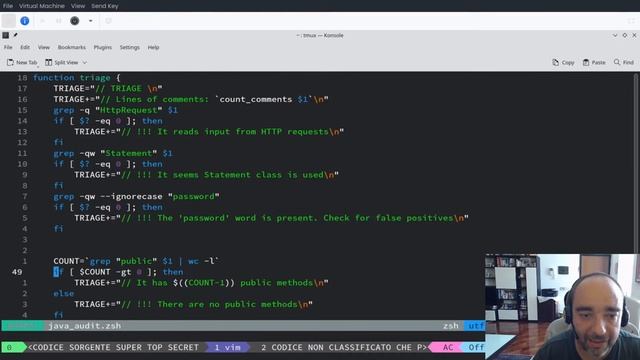This screenshot has width=640, height=360.
Task: Click relative line number 6 in gutter
Action: pyautogui.click(x=25, y=207)
